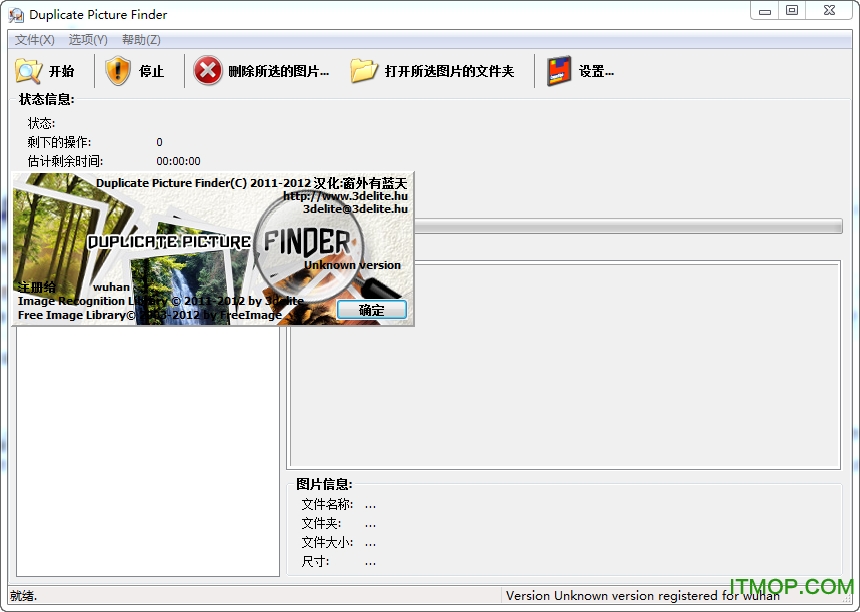Maximize the Duplicate Picture Finder window
The image size is (860, 612).
click(792, 11)
